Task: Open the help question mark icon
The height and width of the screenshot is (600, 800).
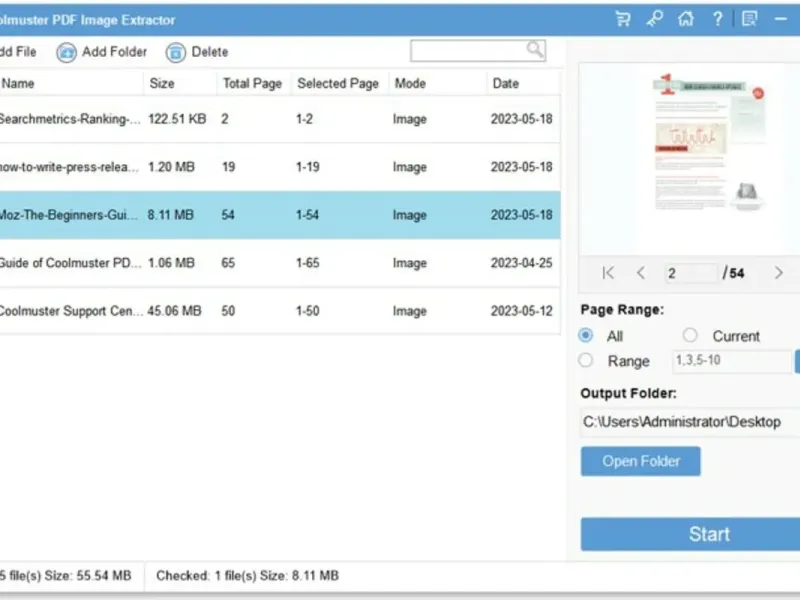Action: point(717,19)
